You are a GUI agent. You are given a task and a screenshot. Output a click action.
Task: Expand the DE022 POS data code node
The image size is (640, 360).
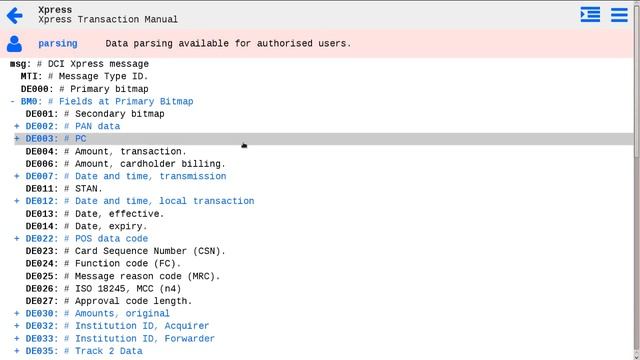(x=17, y=239)
